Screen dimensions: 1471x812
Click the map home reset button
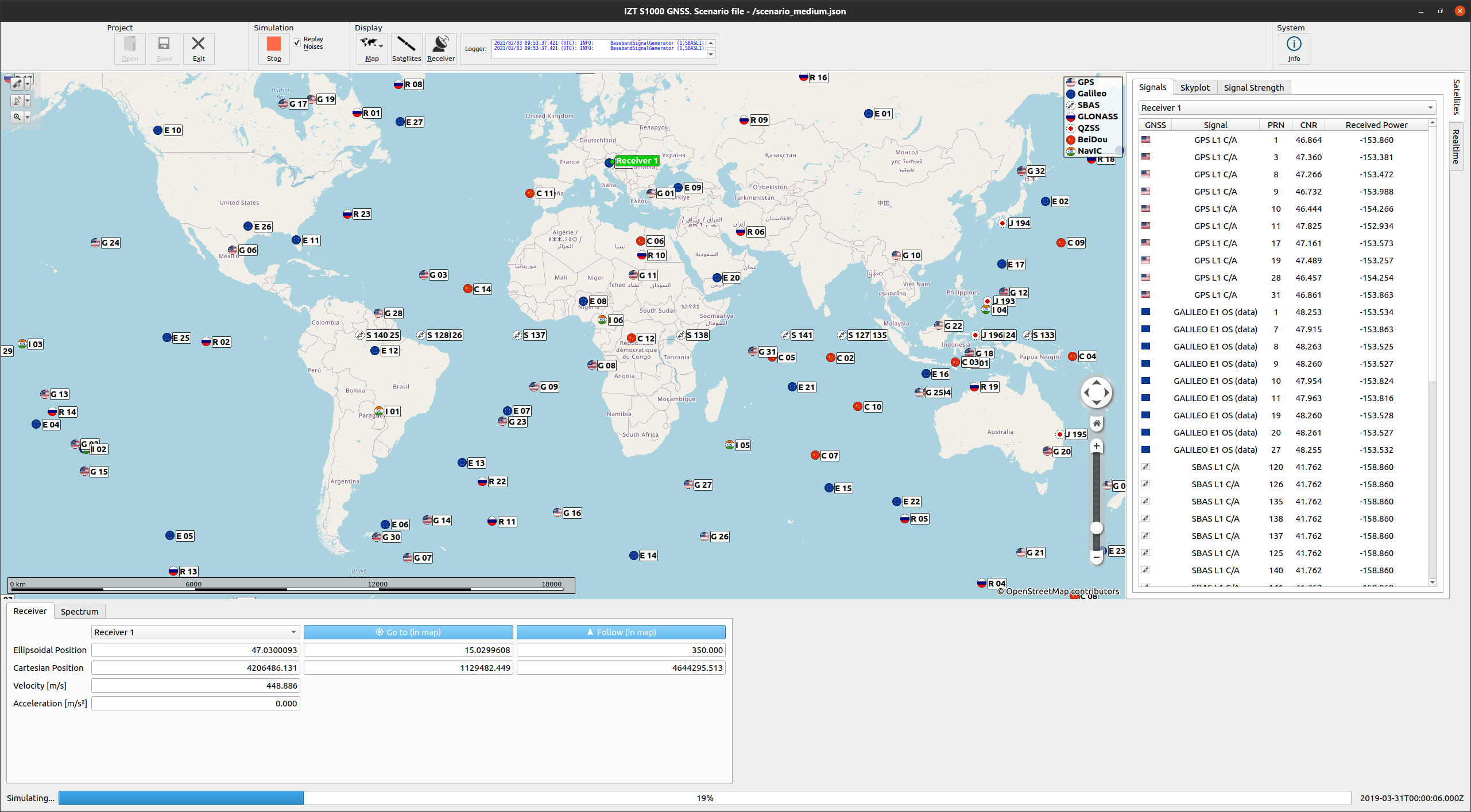pos(1096,424)
